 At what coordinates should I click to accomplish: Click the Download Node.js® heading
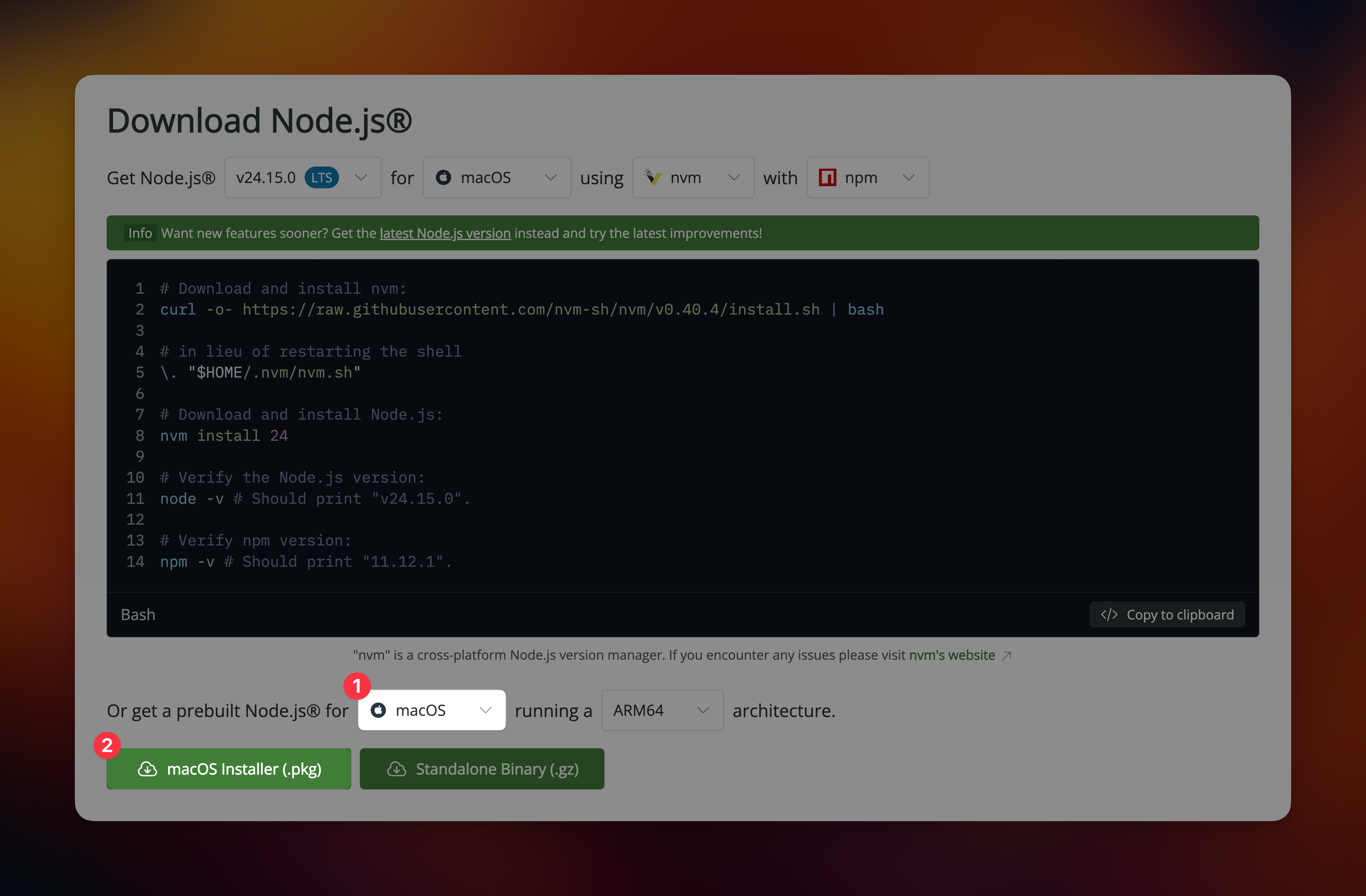click(x=259, y=121)
